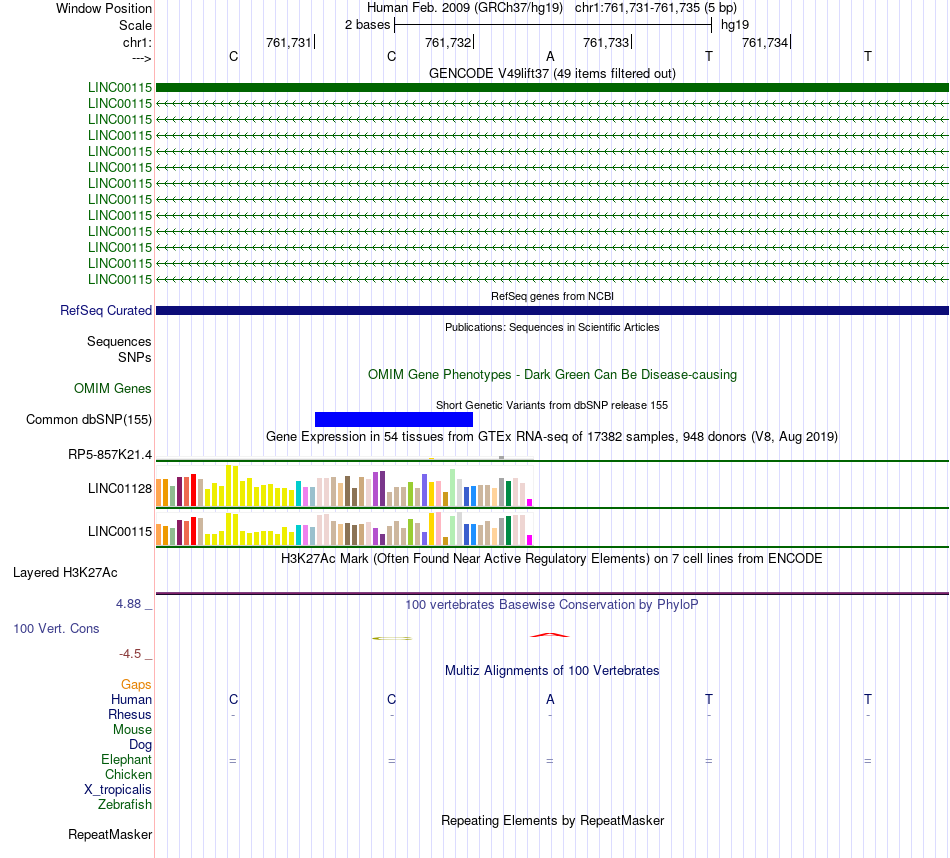Open the GENCODE V49lift37 track title
The height and width of the screenshot is (858, 950).
coord(552,73)
